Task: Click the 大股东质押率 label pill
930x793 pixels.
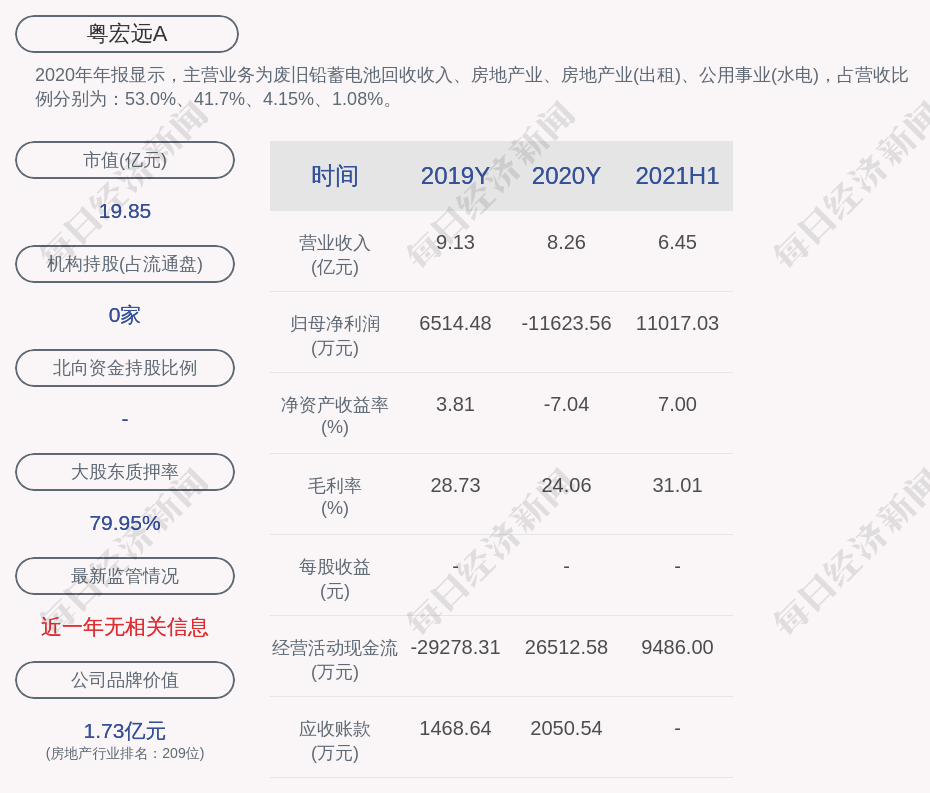Action: [x=125, y=472]
